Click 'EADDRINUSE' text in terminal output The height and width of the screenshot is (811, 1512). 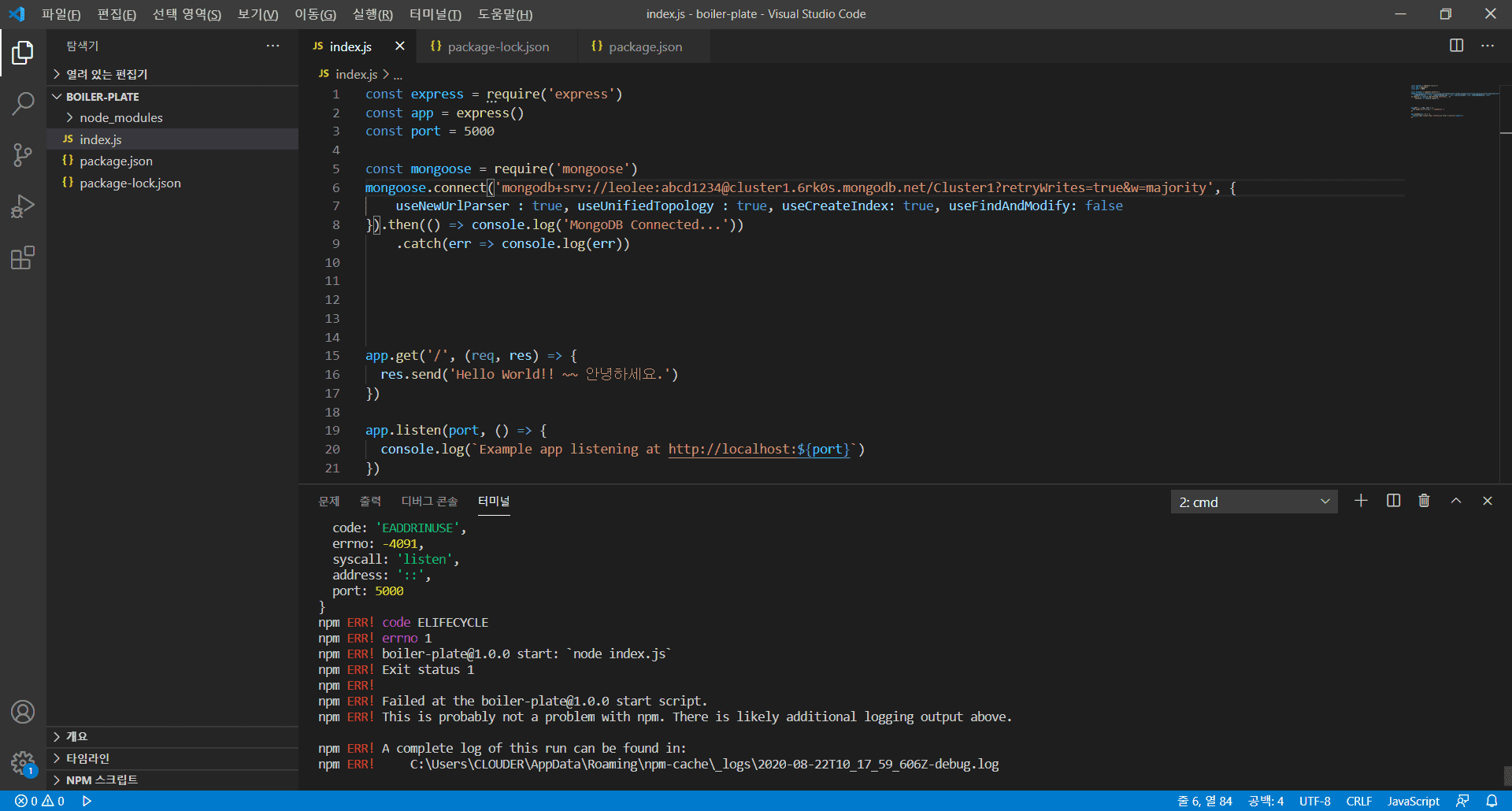[417, 528]
